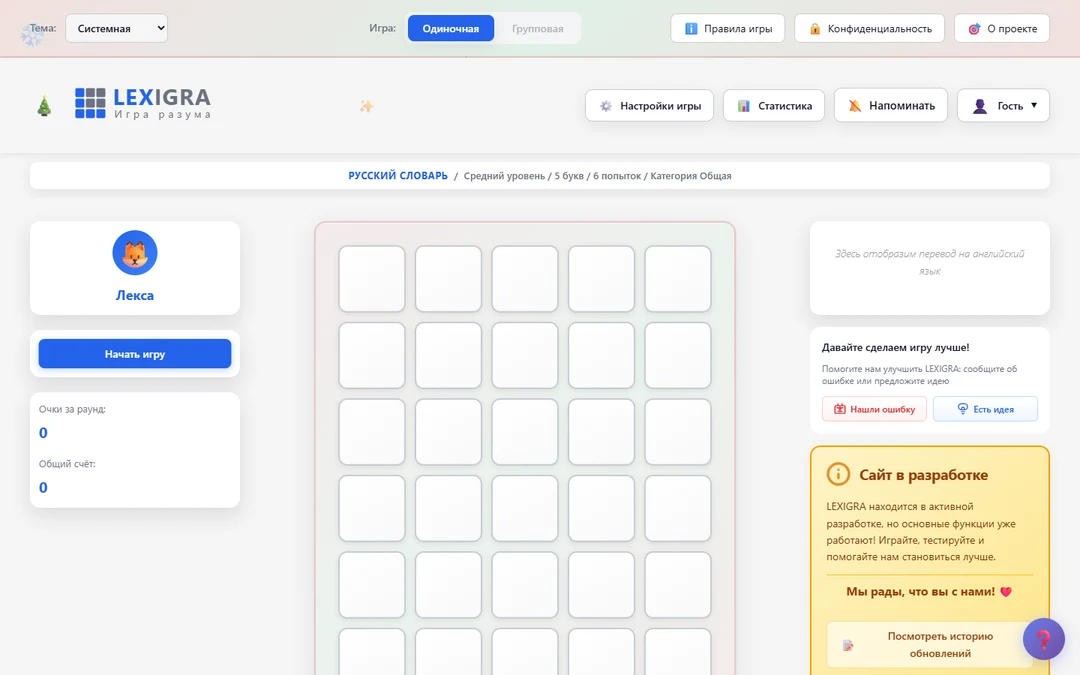Open the РУССКИЙ СЛОВАРЬ link
Image resolution: width=1080 pixels, height=675 pixels.
[x=397, y=176]
